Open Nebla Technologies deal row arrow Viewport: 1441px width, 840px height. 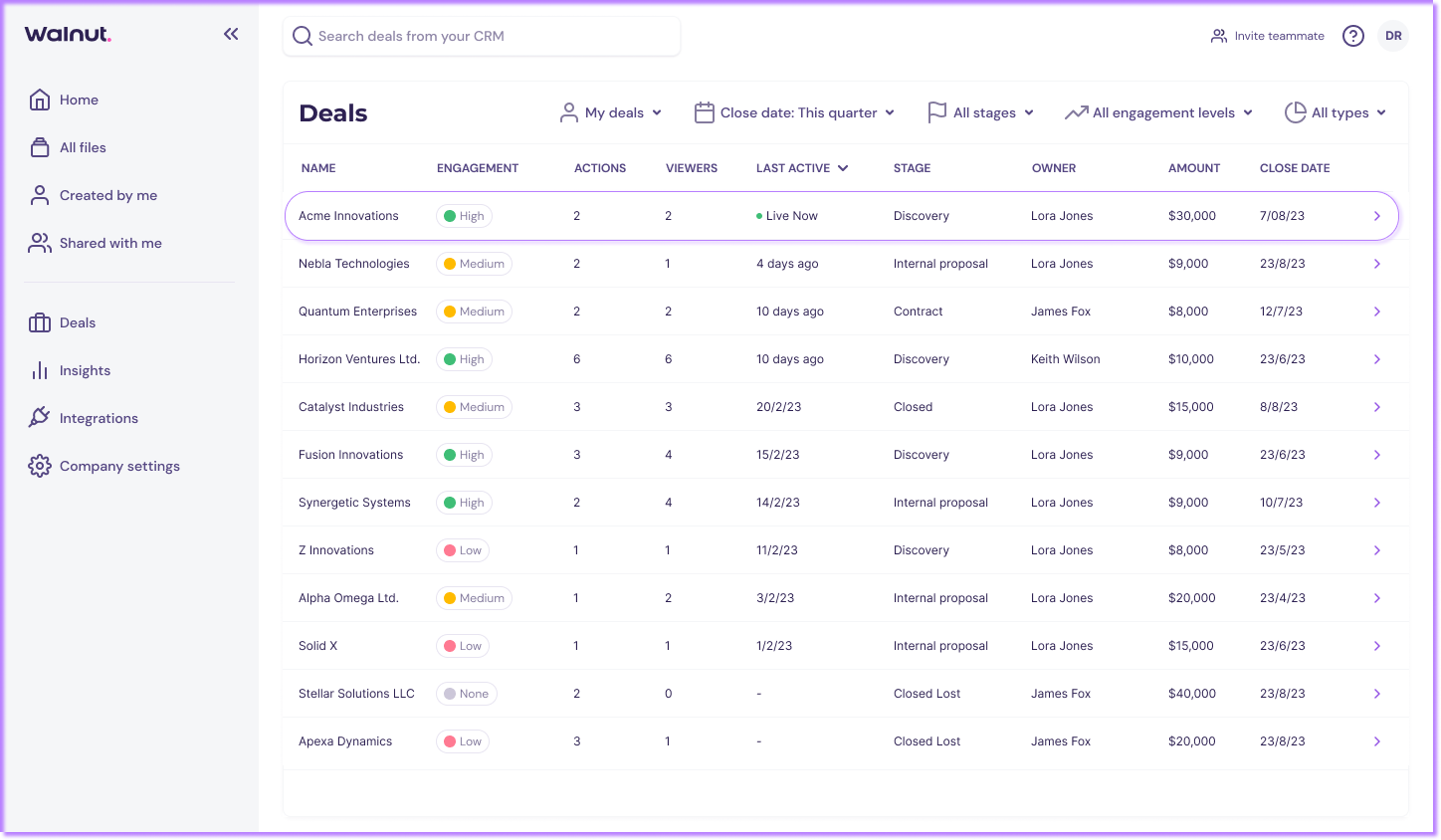pyautogui.click(x=1377, y=264)
